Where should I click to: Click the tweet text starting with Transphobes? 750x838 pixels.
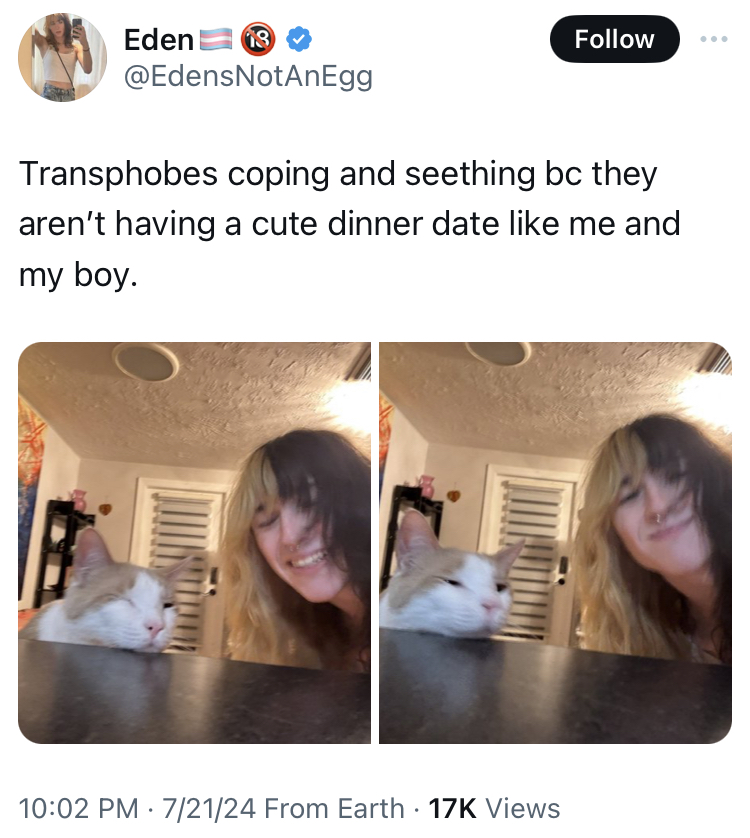350,224
